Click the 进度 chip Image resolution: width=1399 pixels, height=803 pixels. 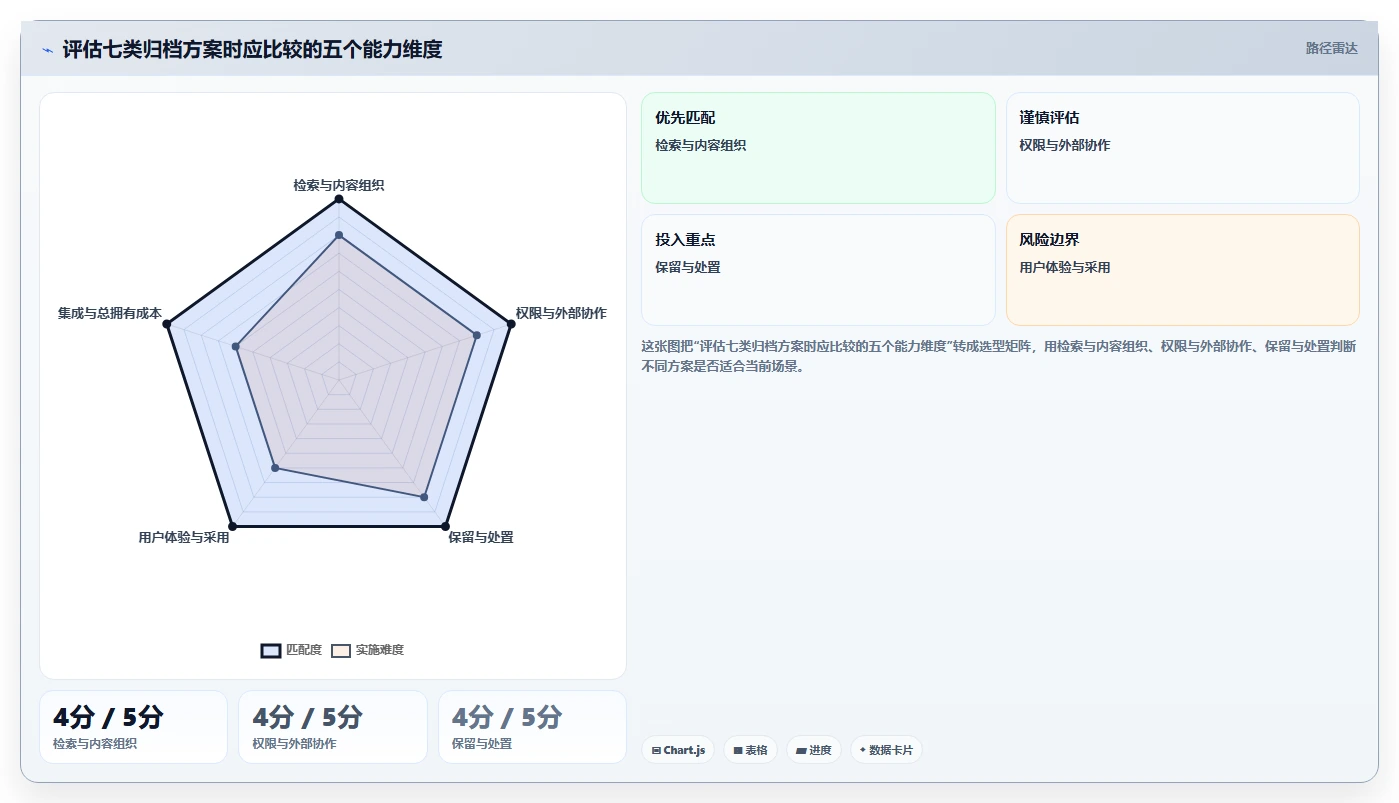814,750
